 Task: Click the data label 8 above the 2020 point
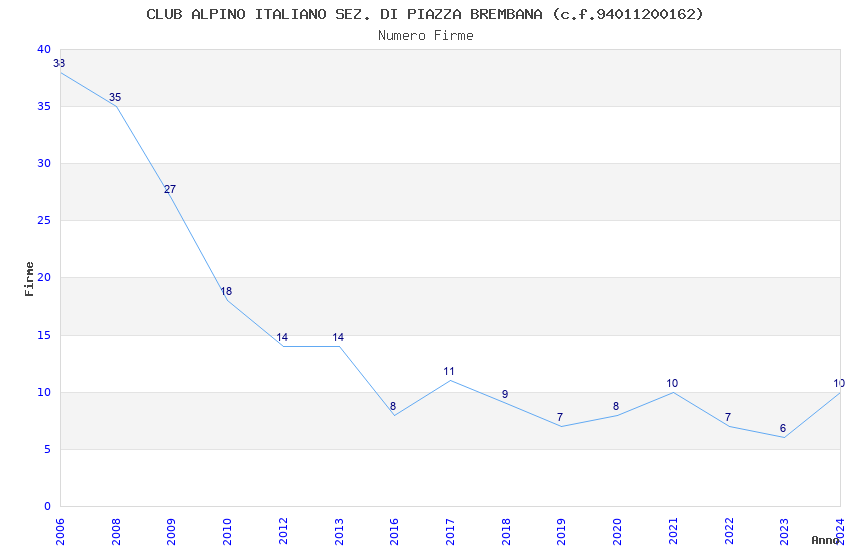point(616,406)
